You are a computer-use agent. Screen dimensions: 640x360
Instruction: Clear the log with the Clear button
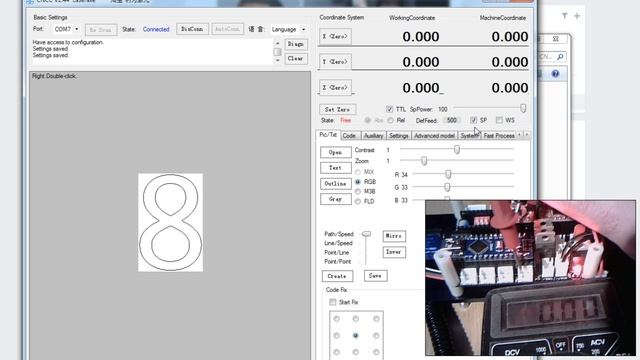coord(296,58)
